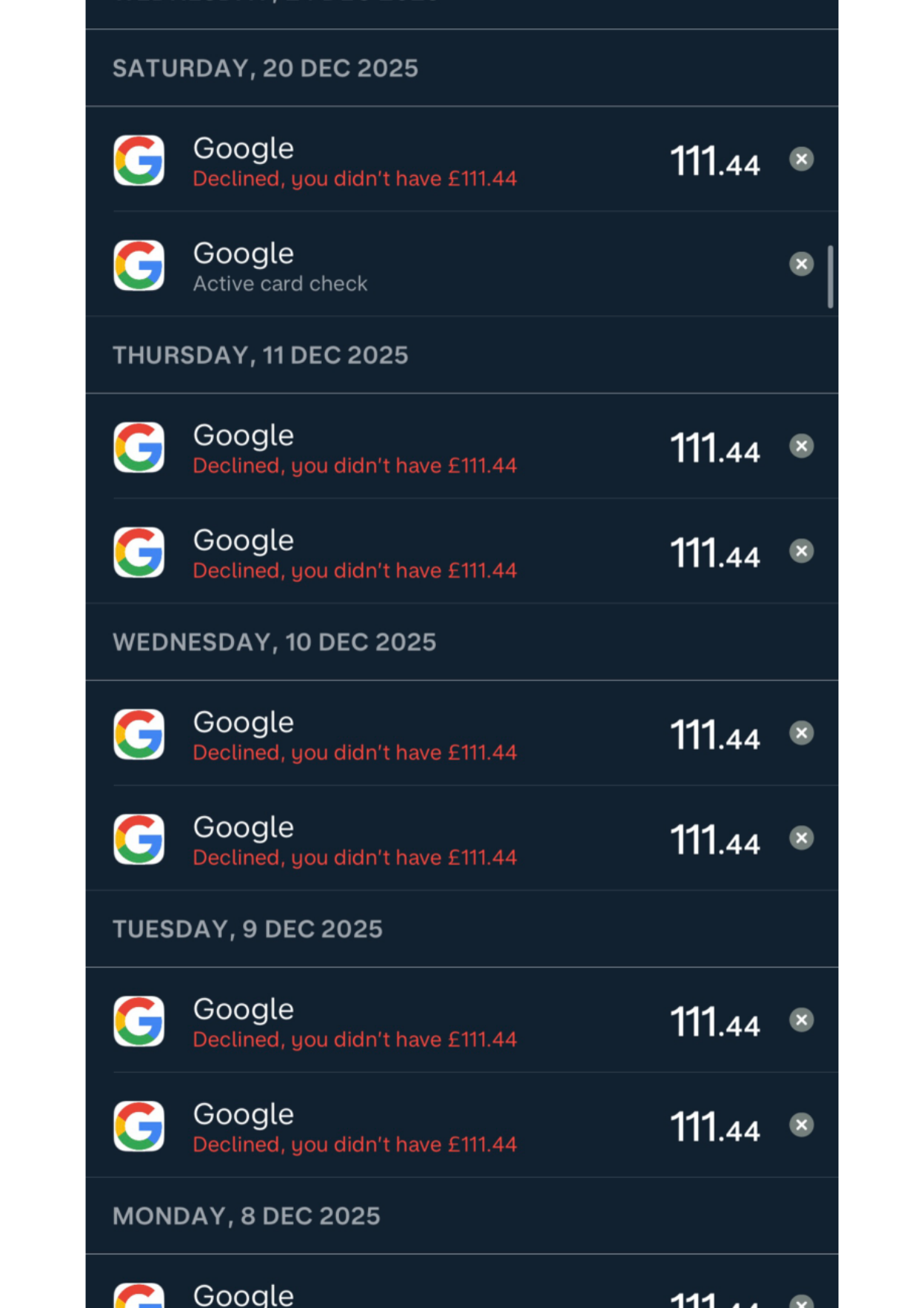This screenshot has width=924, height=1308.
Task: Tap declined X badge on Saturday 111.44 payment
Action: pos(801,159)
